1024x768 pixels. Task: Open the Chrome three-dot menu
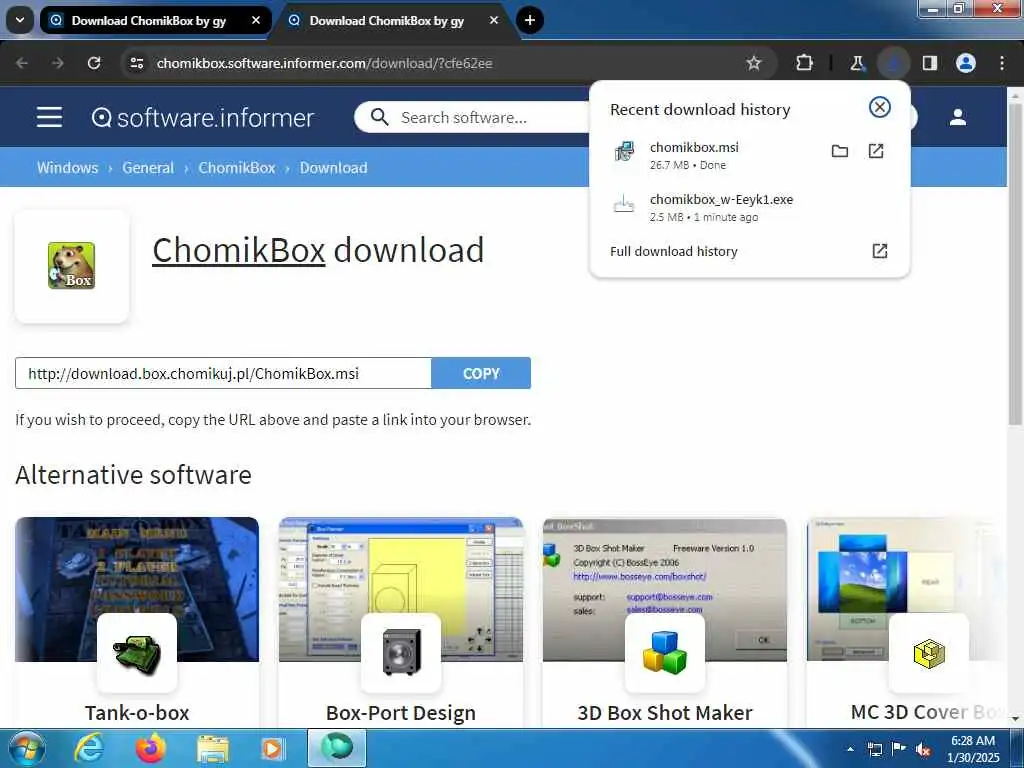[x=1002, y=63]
